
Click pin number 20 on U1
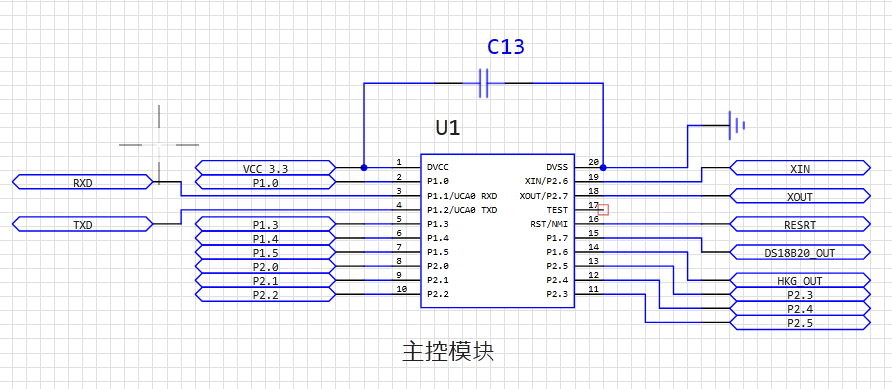(x=594, y=163)
